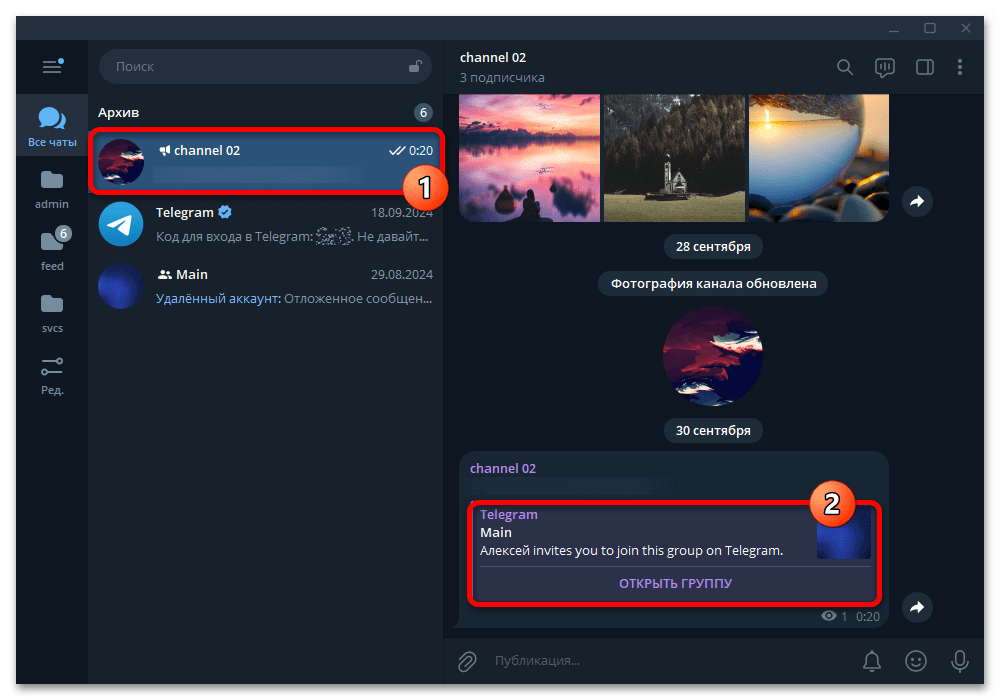This screenshot has height=700, width=1000.
Task: Click the attach file paperclip icon
Action: pos(467,661)
